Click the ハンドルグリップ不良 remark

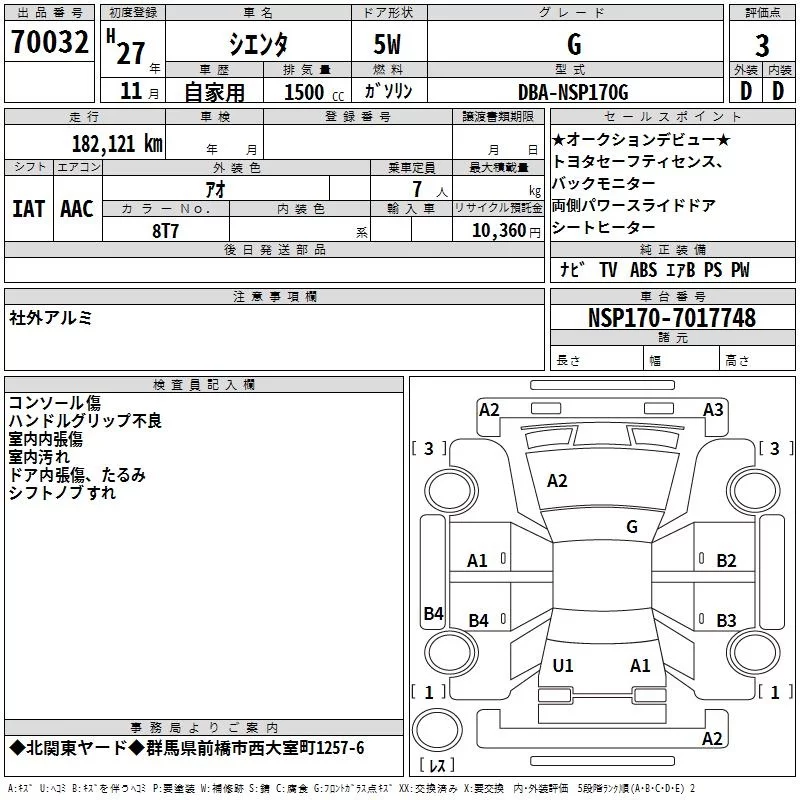coord(85,420)
